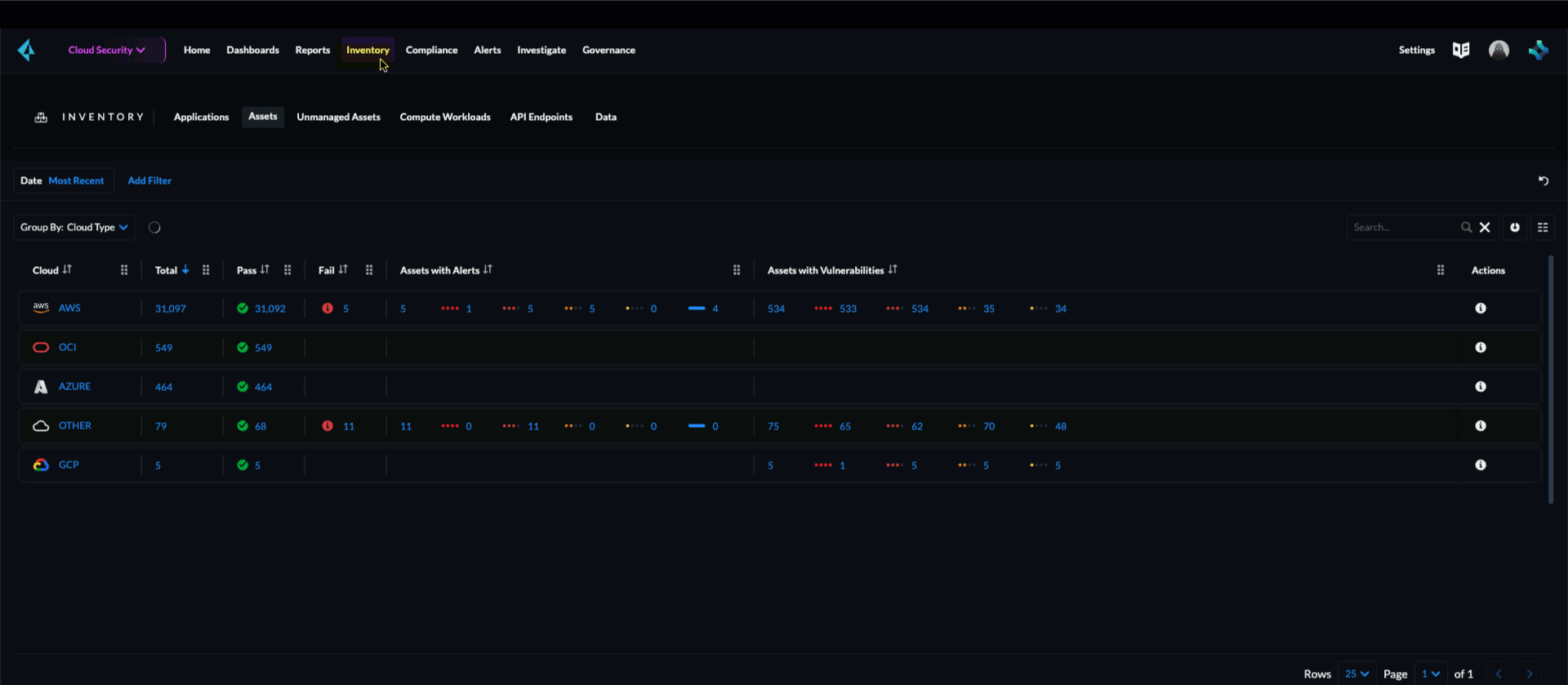Click the Add Filter link
This screenshot has height=685, width=1568.
(149, 180)
